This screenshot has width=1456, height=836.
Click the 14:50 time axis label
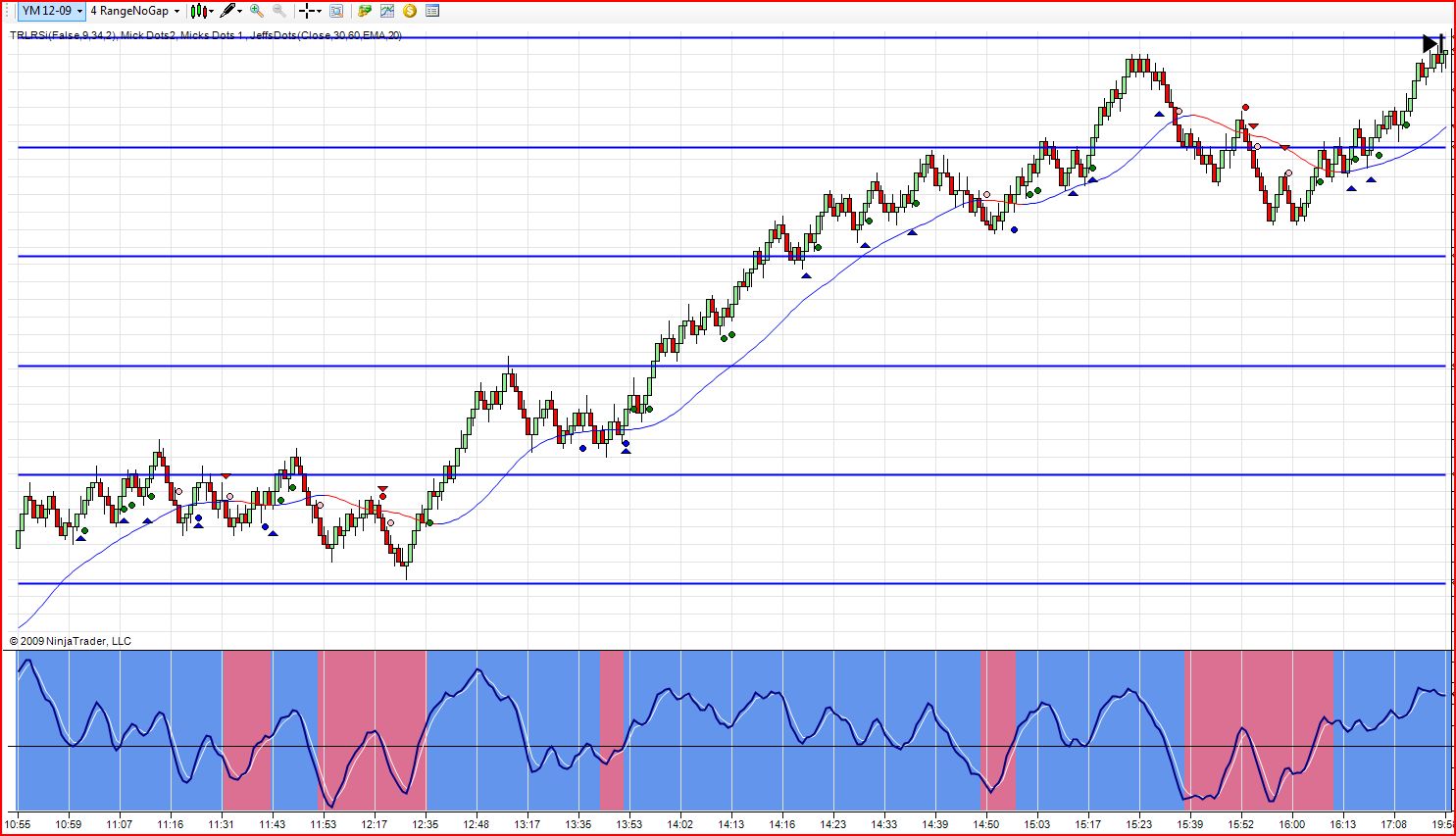(986, 824)
